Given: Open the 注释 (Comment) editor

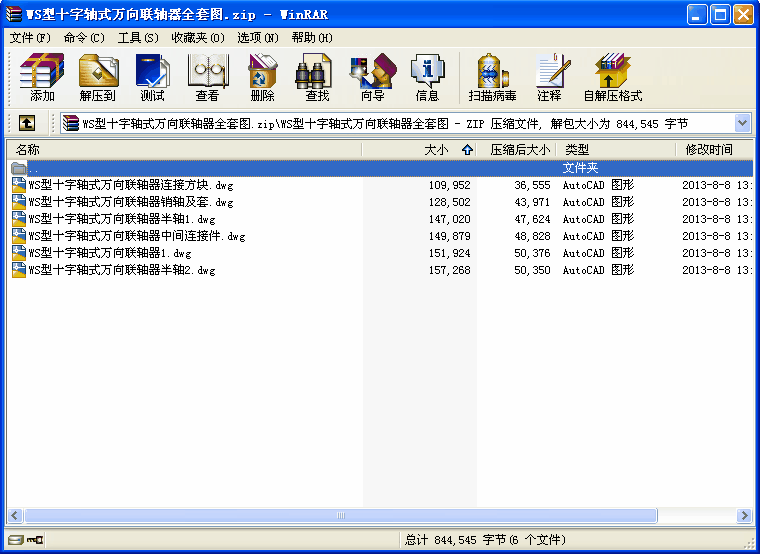Looking at the screenshot, I should 549,78.
